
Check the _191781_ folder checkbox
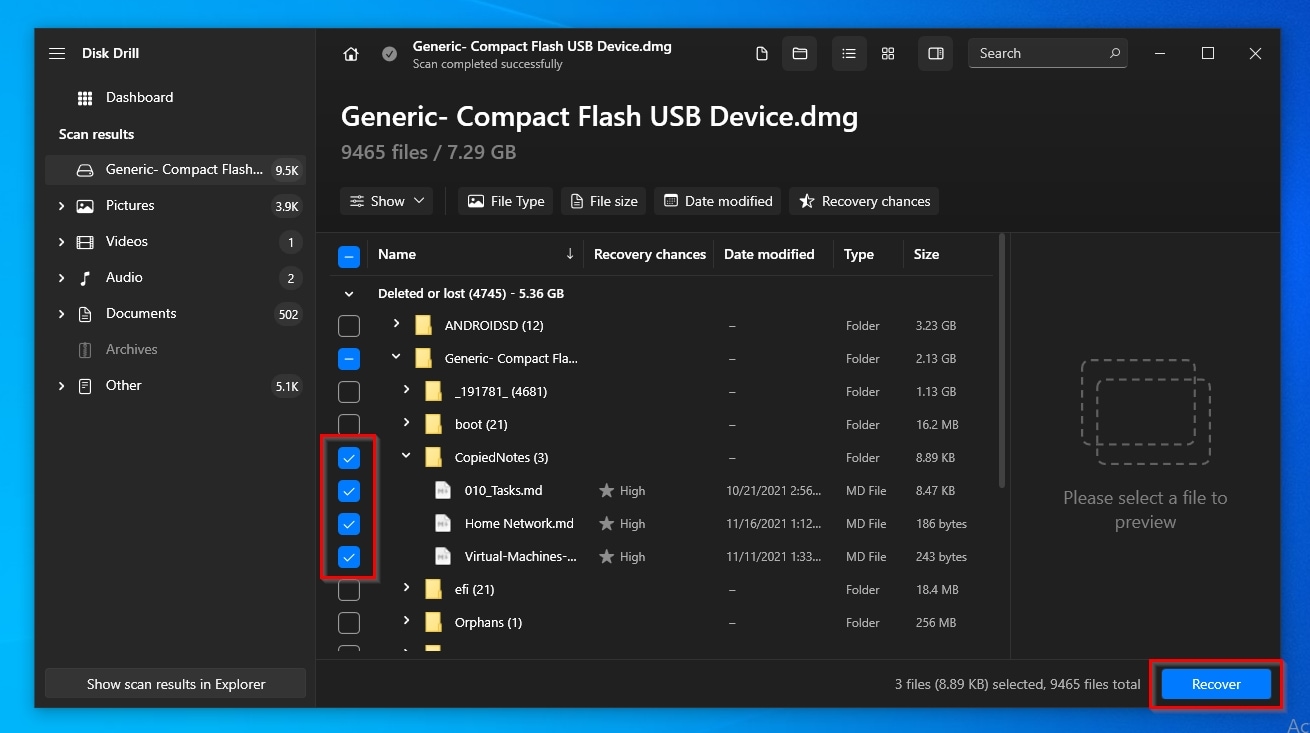[349, 392]
